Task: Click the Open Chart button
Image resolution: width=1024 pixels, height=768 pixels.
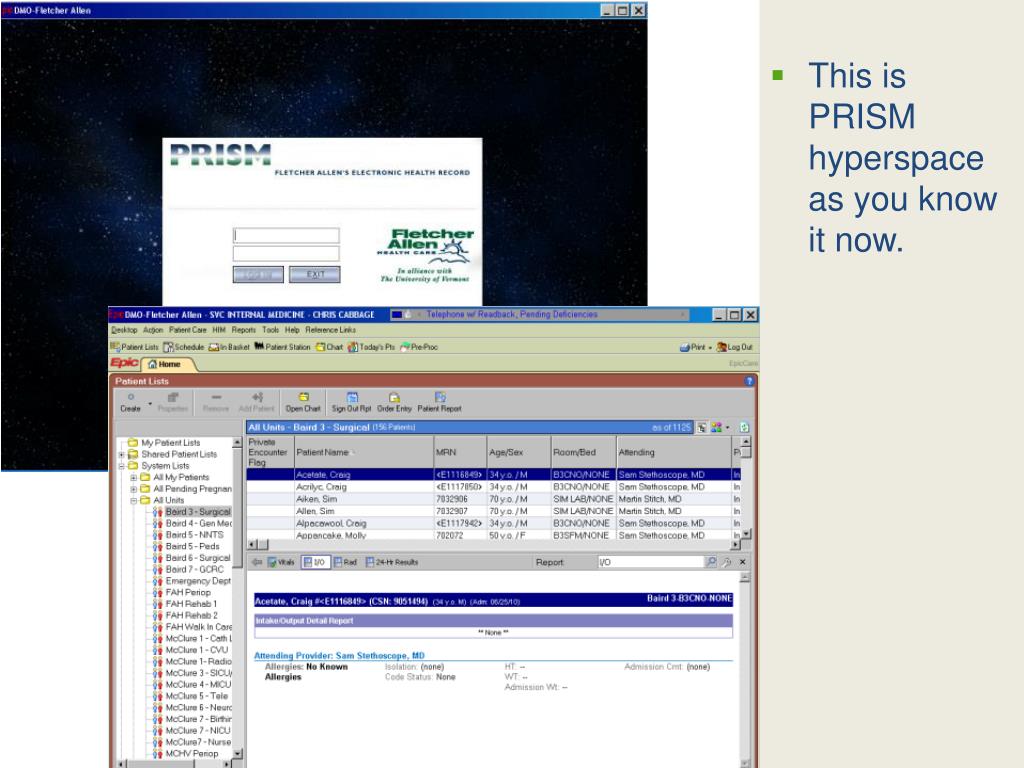Action: click(303, 402)
